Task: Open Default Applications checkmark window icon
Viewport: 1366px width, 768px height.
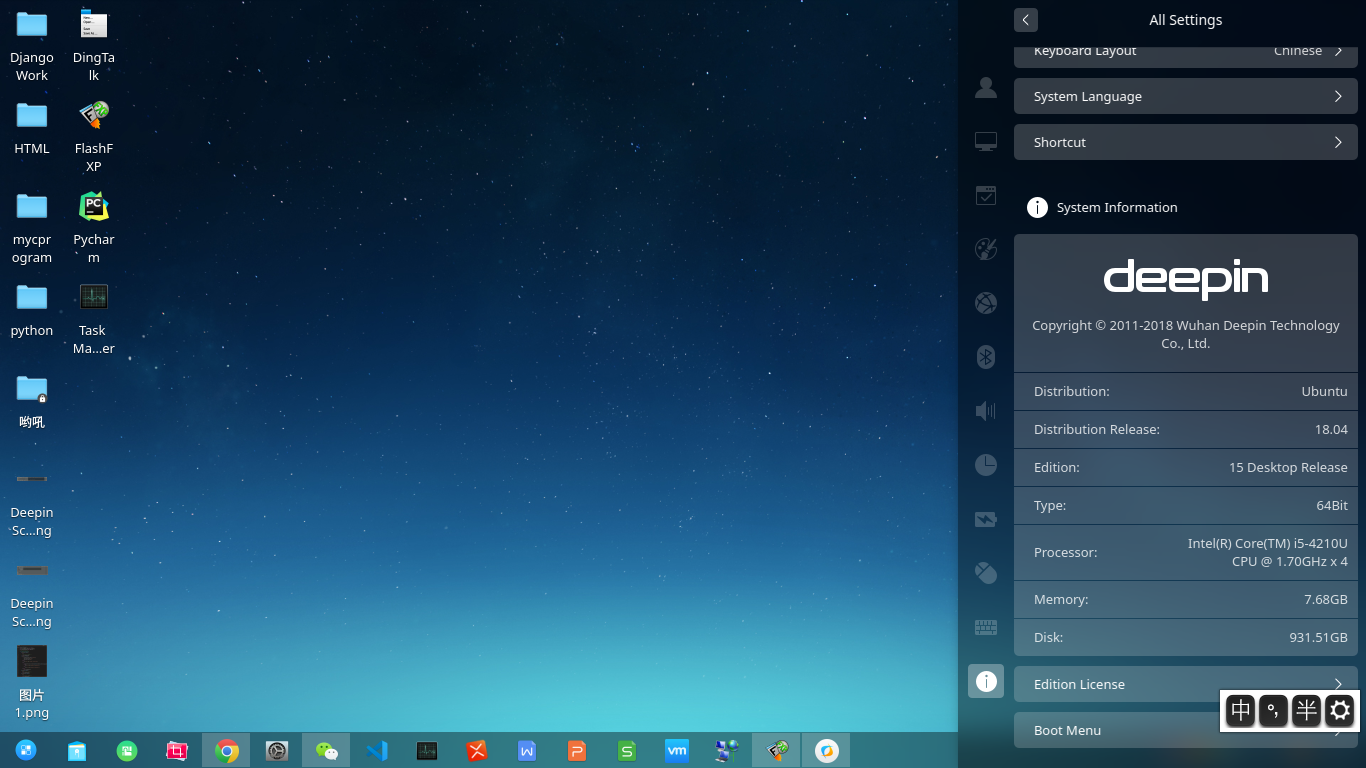Action: (986, 195)
